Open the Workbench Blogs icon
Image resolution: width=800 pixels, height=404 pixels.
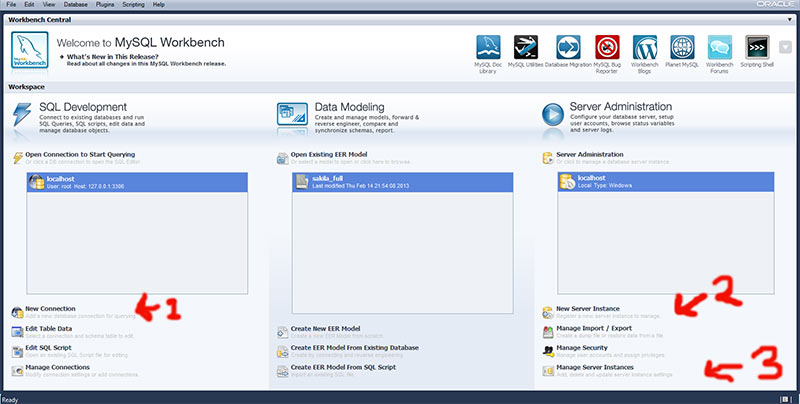click(645, 47)
